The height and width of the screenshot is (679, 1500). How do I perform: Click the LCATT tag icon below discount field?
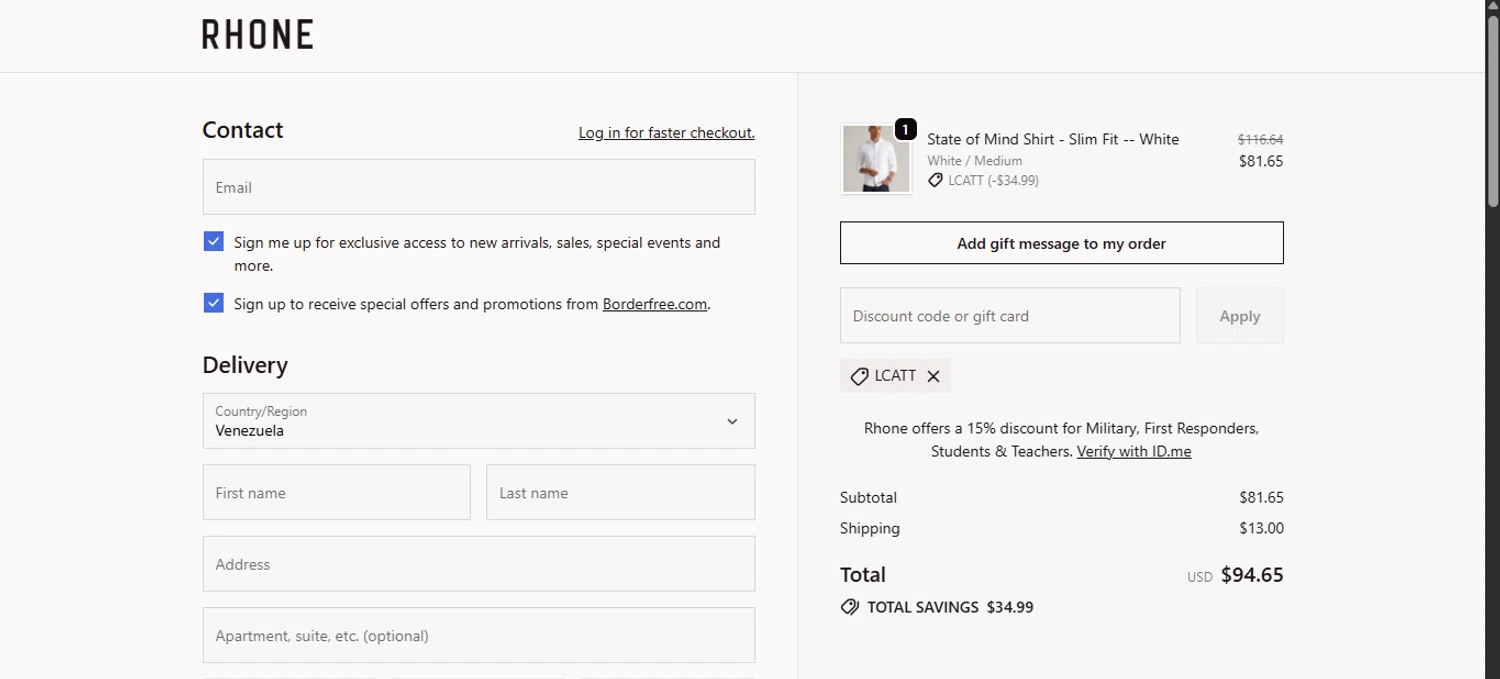pyautogui.click(x=859, y=376)
